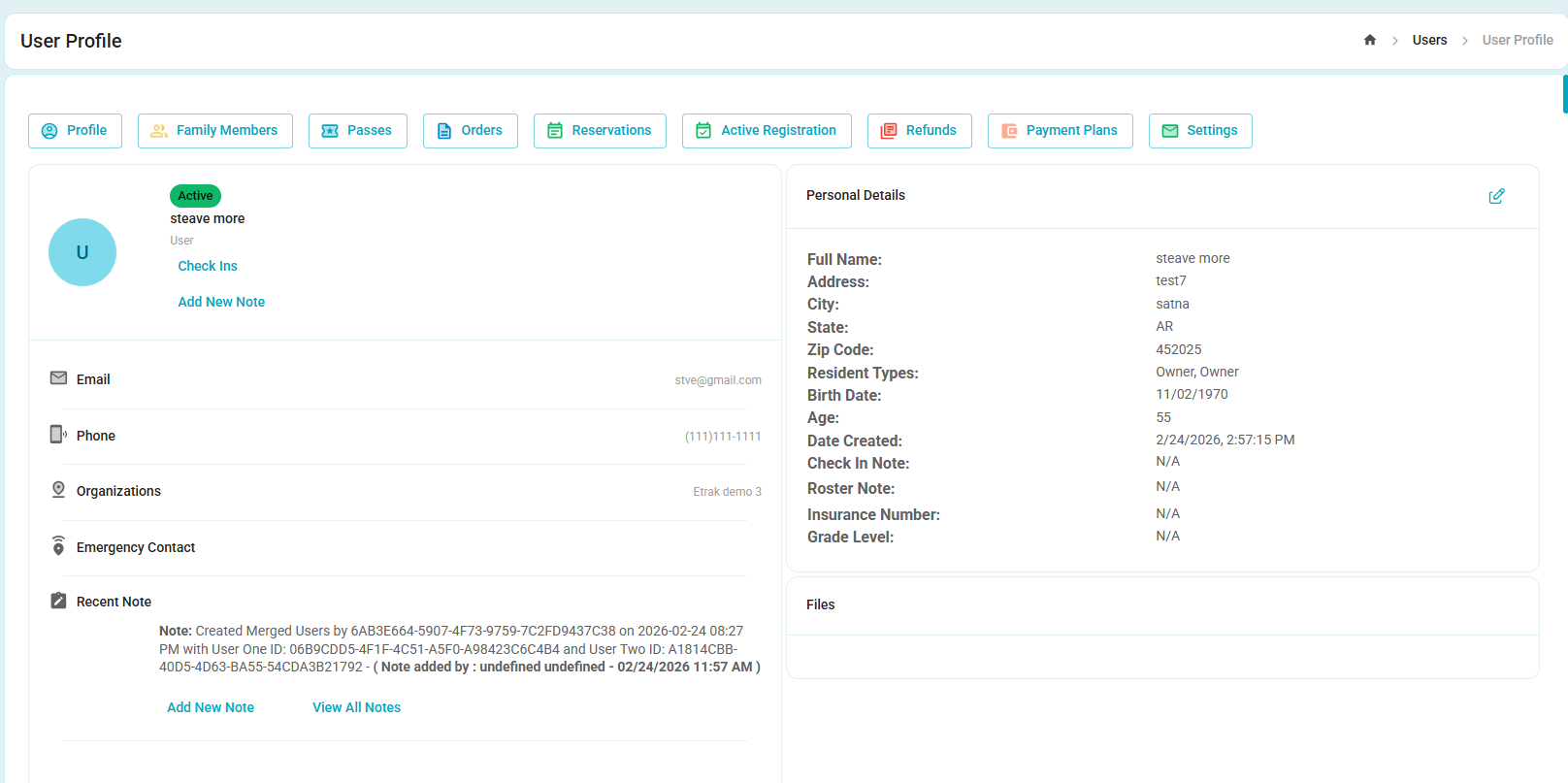
Task: Click state value AR
Action: tap(1164, 326)
